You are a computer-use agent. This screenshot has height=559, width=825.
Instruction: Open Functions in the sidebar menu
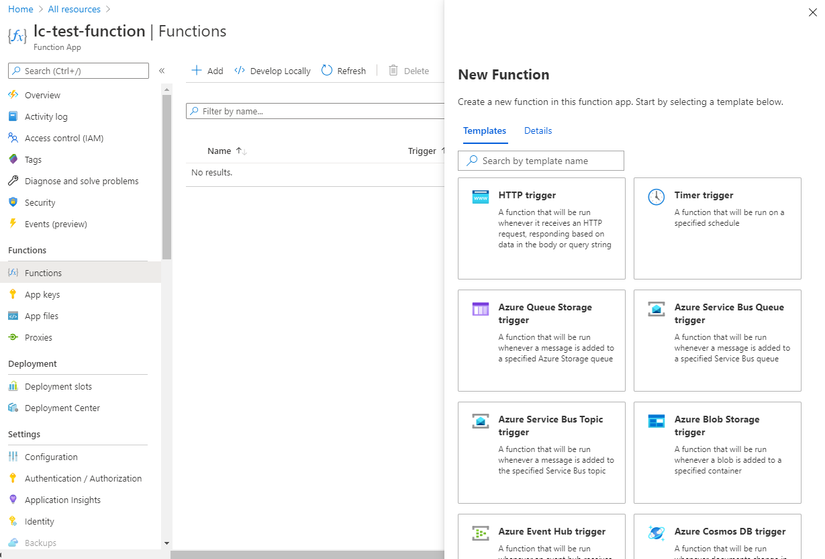click(x=81, y=273)
